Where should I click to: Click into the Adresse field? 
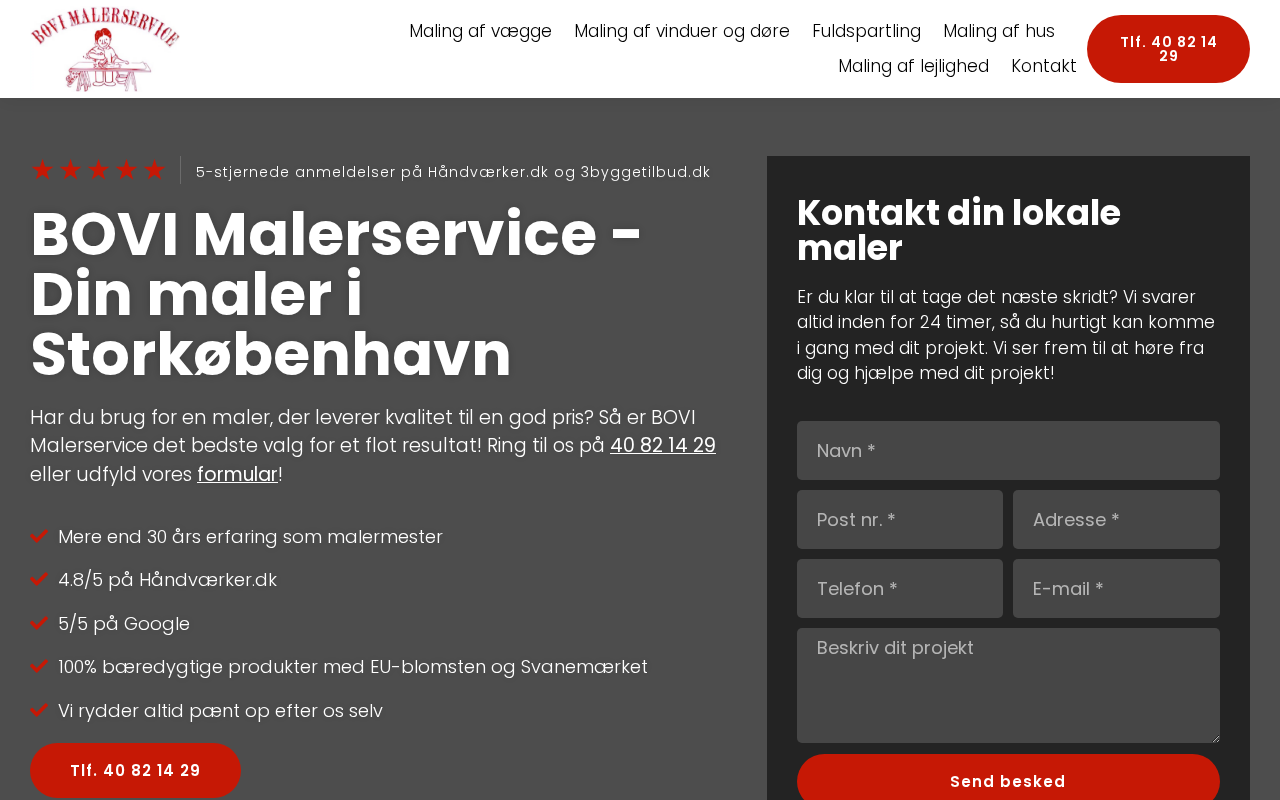[1116, 519]
